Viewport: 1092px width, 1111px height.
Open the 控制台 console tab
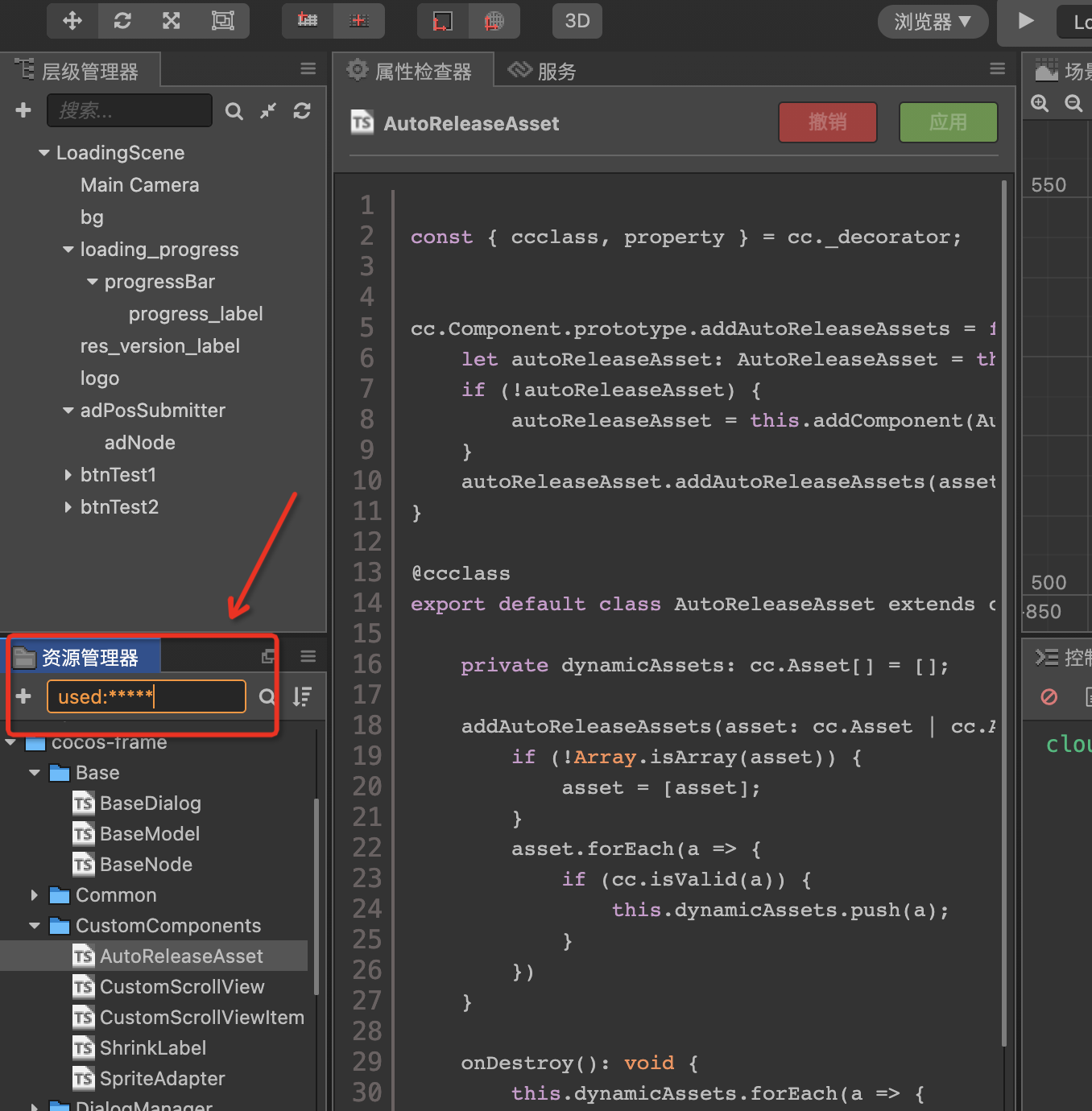pos(1061,657)
